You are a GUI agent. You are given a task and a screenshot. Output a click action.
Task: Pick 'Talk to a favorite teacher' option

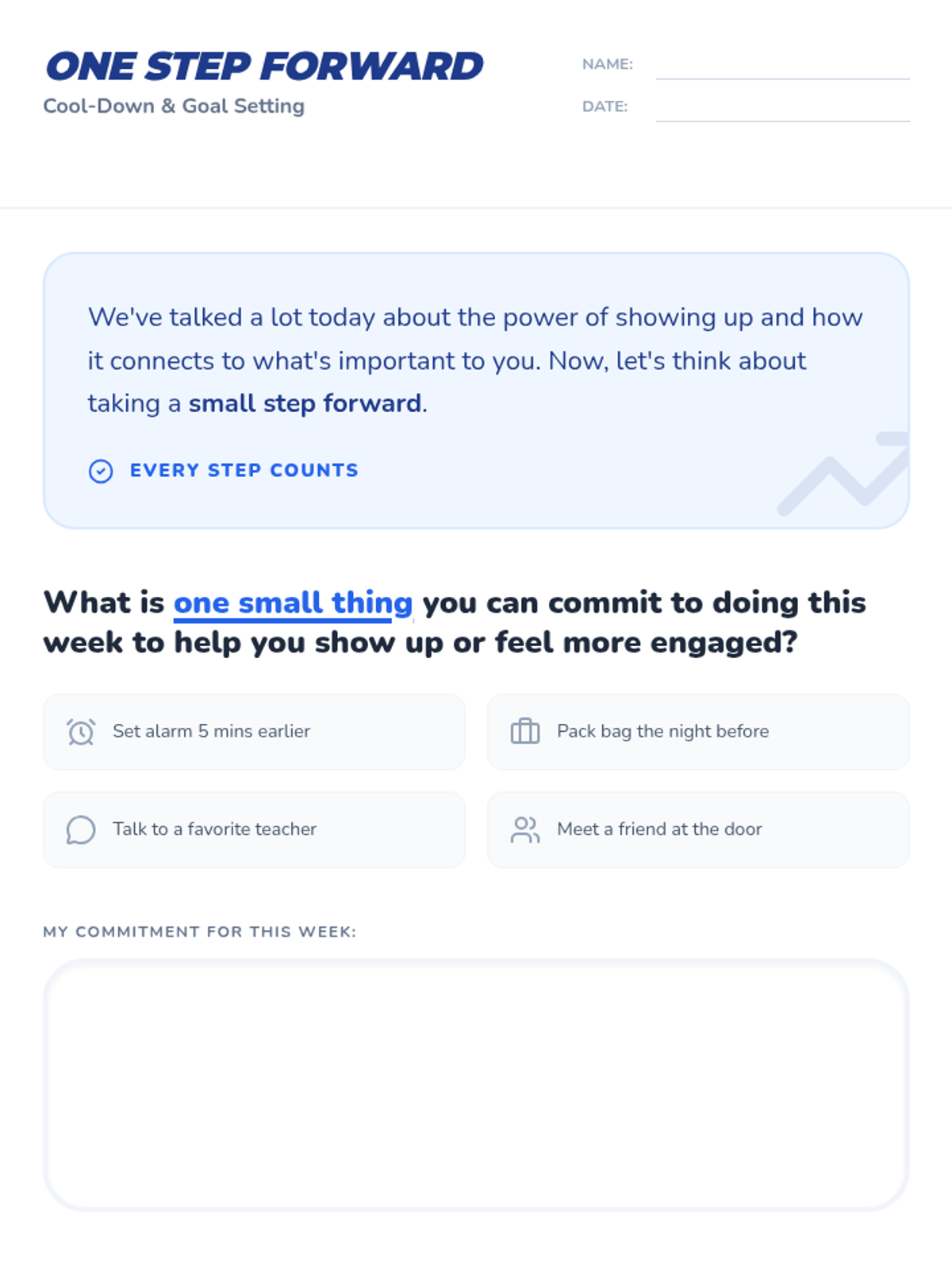[x=254, y=829]
